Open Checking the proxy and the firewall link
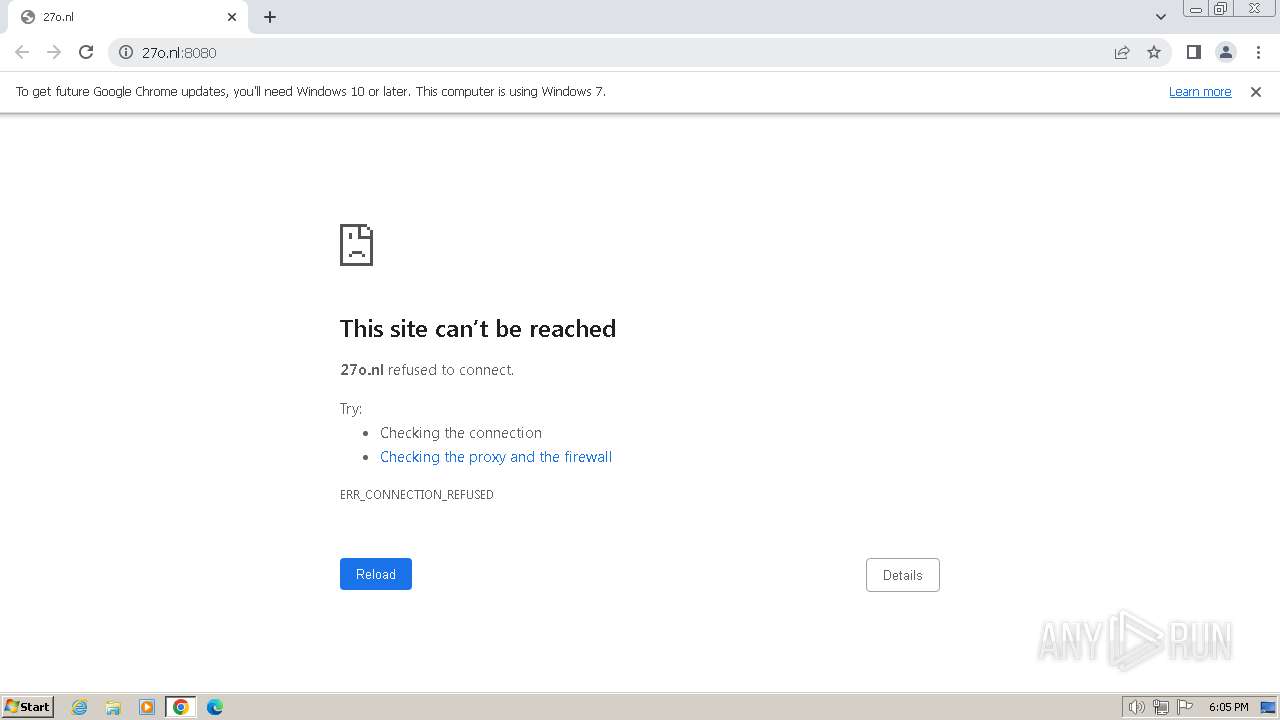Image resolution: width=1280 pixels, height=720 pixels. click(496, 457)
